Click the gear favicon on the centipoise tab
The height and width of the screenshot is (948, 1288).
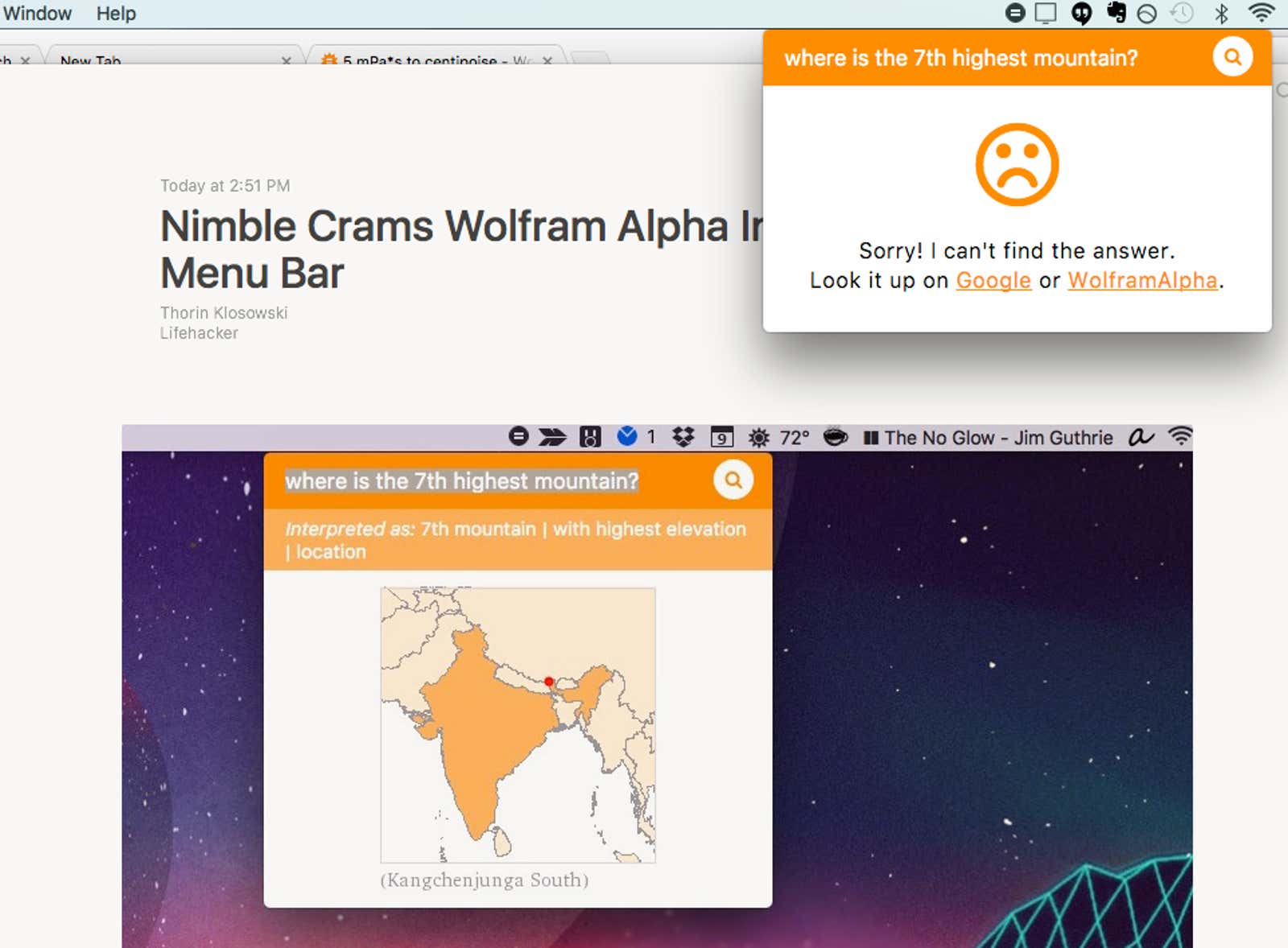328,60
